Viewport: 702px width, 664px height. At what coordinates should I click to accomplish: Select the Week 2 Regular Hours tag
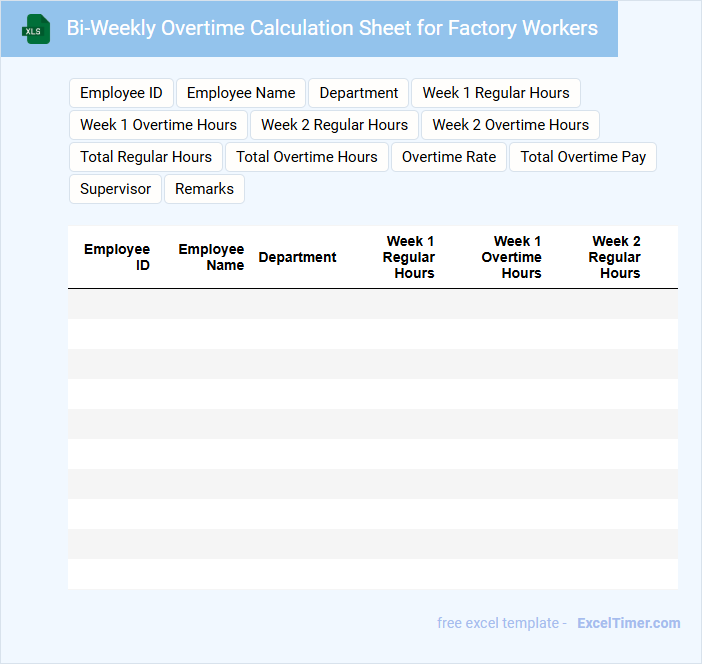click(x=334, y=125)
